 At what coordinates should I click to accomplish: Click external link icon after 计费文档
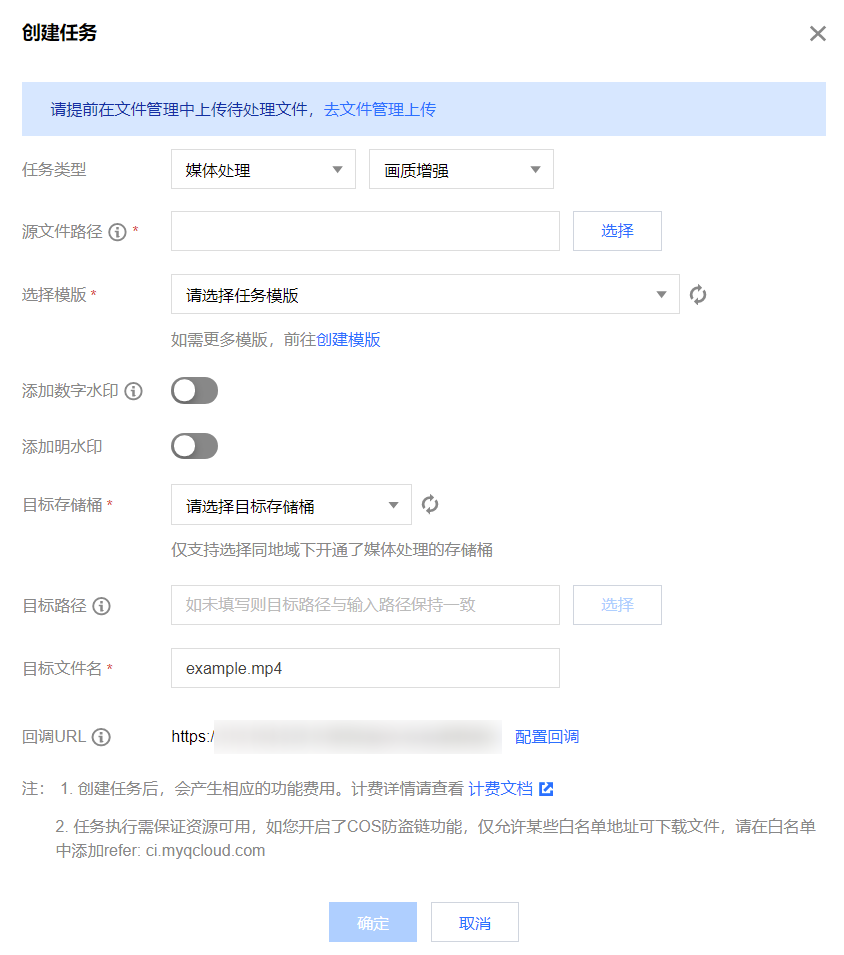click(546, 789)
